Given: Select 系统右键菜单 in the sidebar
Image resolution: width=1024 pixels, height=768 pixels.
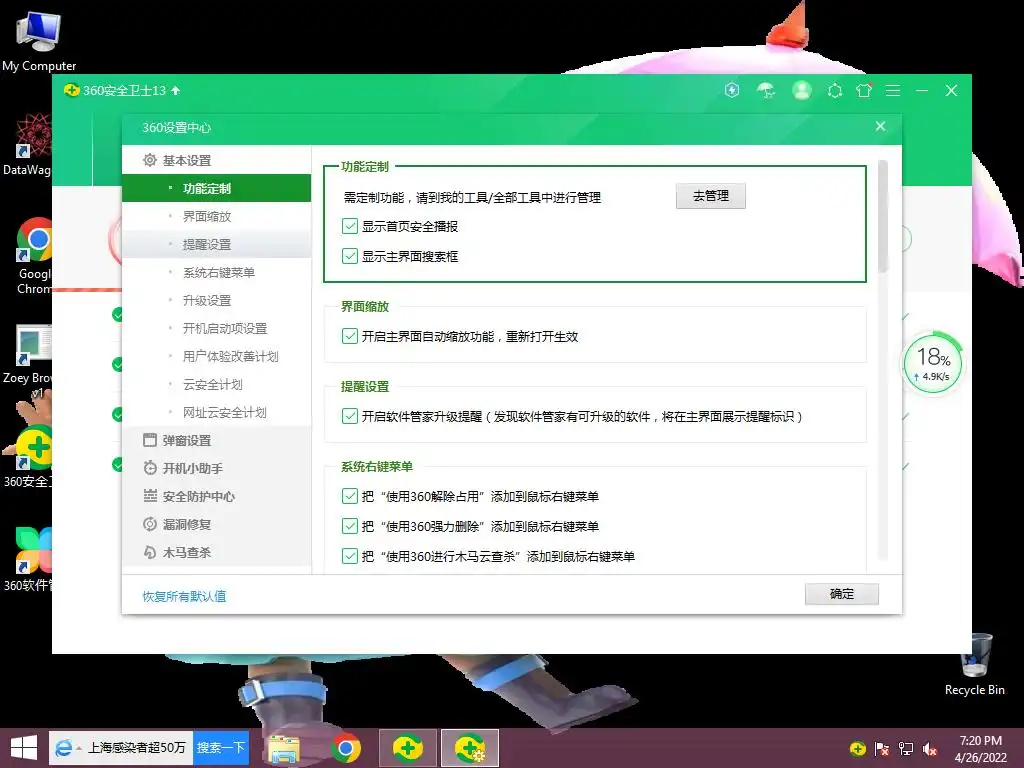Looking at the screenshot, I should click(216, 272).
